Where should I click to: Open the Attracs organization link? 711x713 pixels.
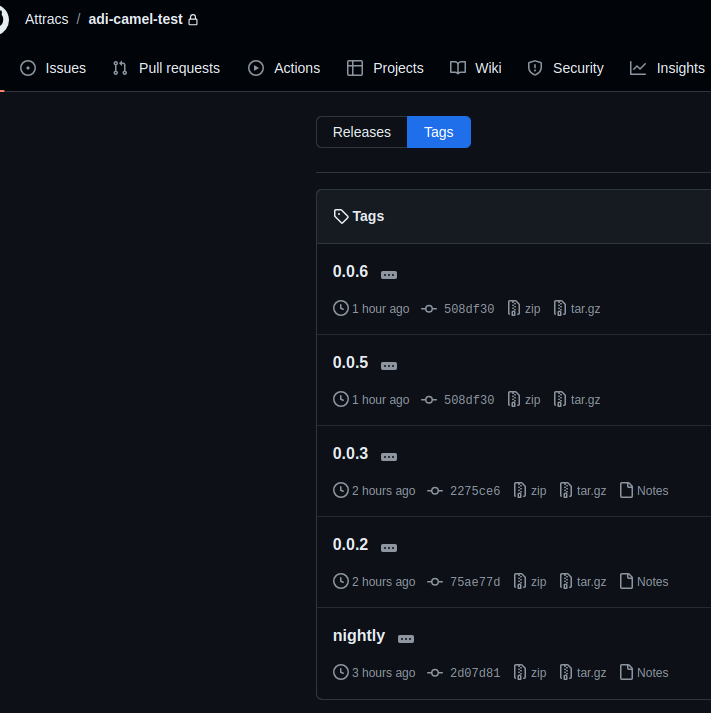(x=46, y=19)
